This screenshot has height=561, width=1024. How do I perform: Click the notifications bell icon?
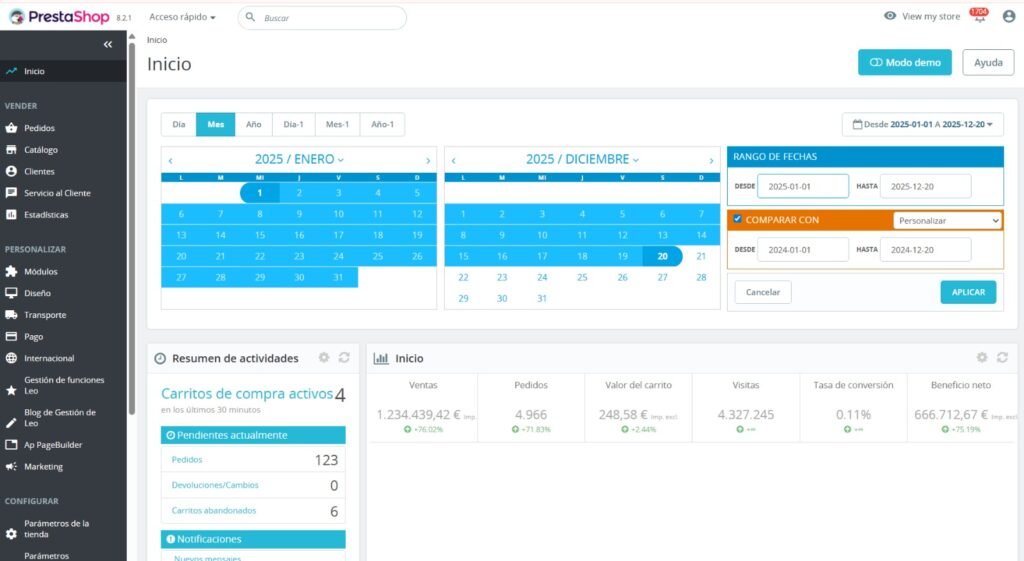tap(977, 17)
